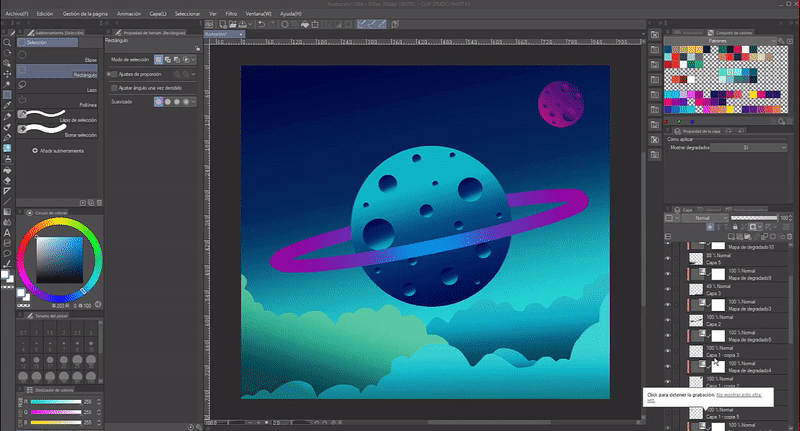Open the Animación menu
The width and height of the screenshot is (800, 431).
tap(129, 15)
